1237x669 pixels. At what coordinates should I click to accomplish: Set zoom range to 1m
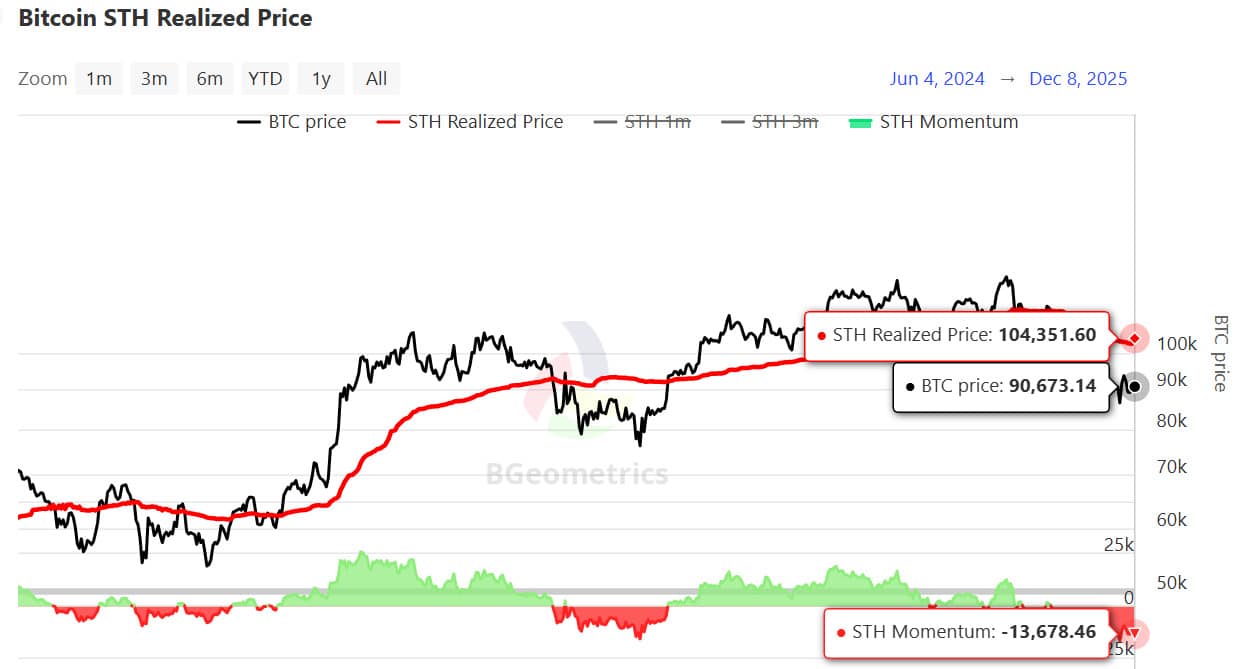pyautogui.click(x=99, y=78)
